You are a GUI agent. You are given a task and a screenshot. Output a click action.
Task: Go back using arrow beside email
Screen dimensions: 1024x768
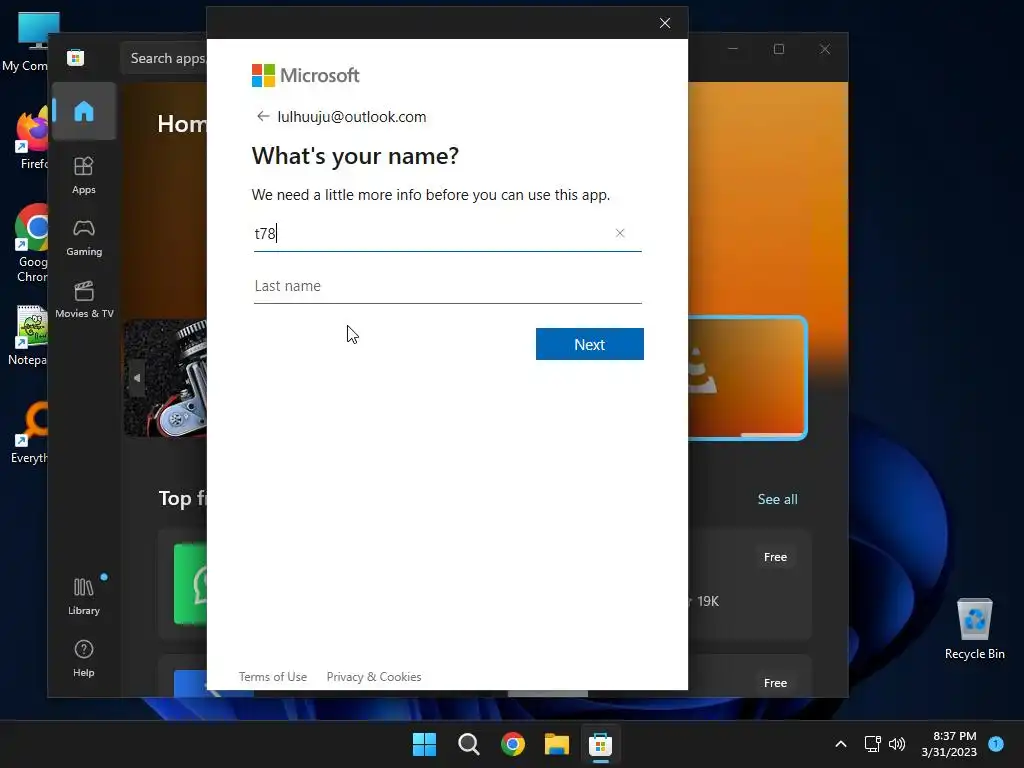tap(263, 116)
